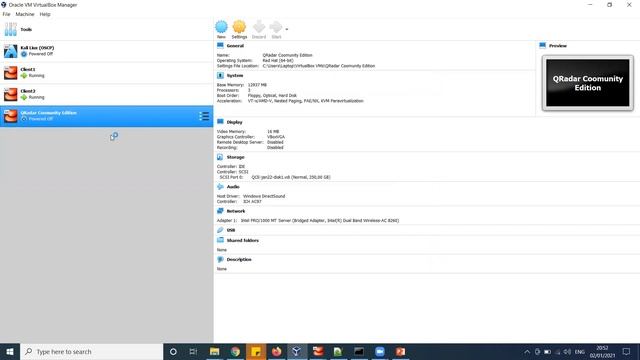Click the General section icon
Screen dimensions: 640x360
click(220, 45)
